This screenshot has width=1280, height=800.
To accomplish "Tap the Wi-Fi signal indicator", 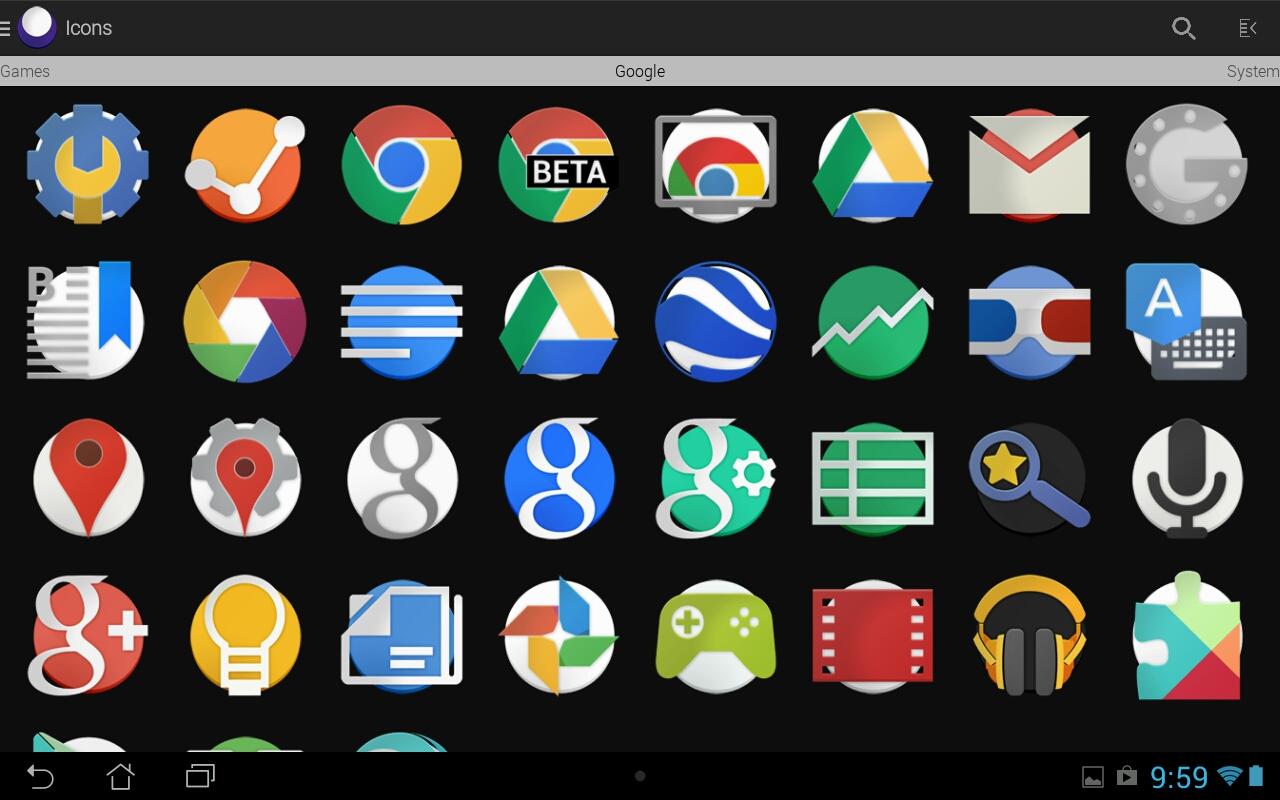I will point(1230,776).
